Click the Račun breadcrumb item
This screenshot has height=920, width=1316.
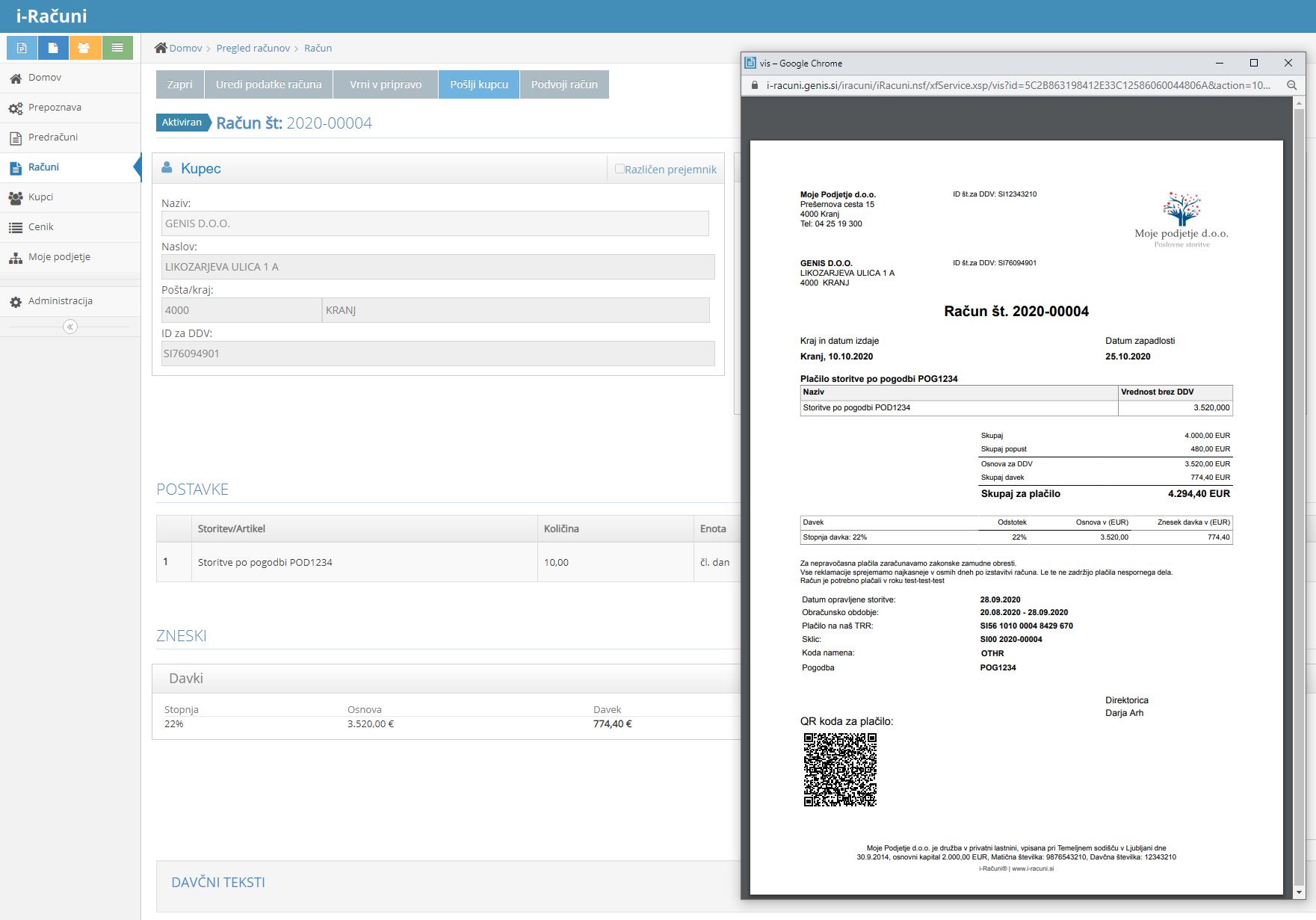[318, 48]
